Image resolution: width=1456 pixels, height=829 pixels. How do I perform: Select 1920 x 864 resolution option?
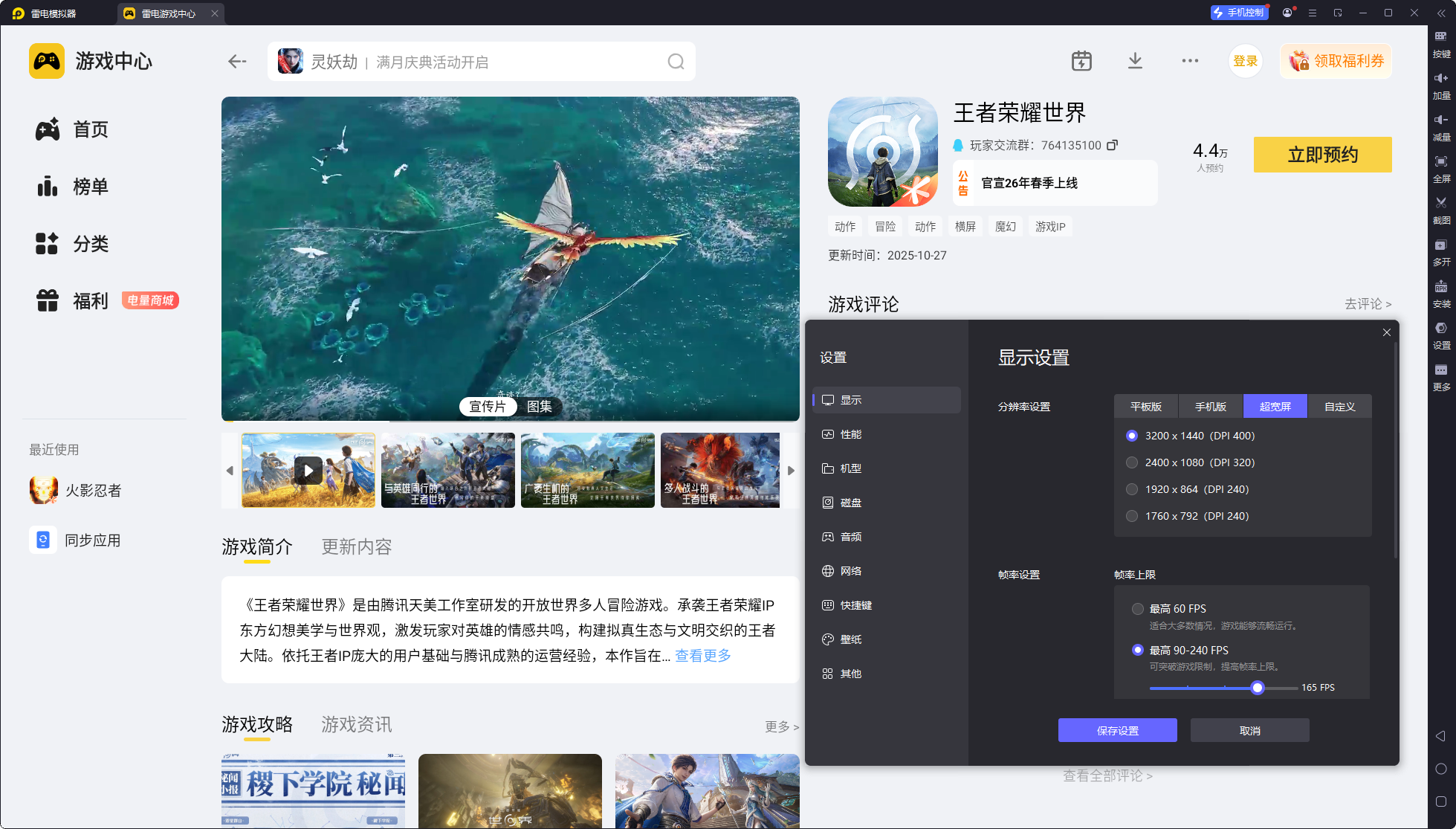tap(1132, 489)
